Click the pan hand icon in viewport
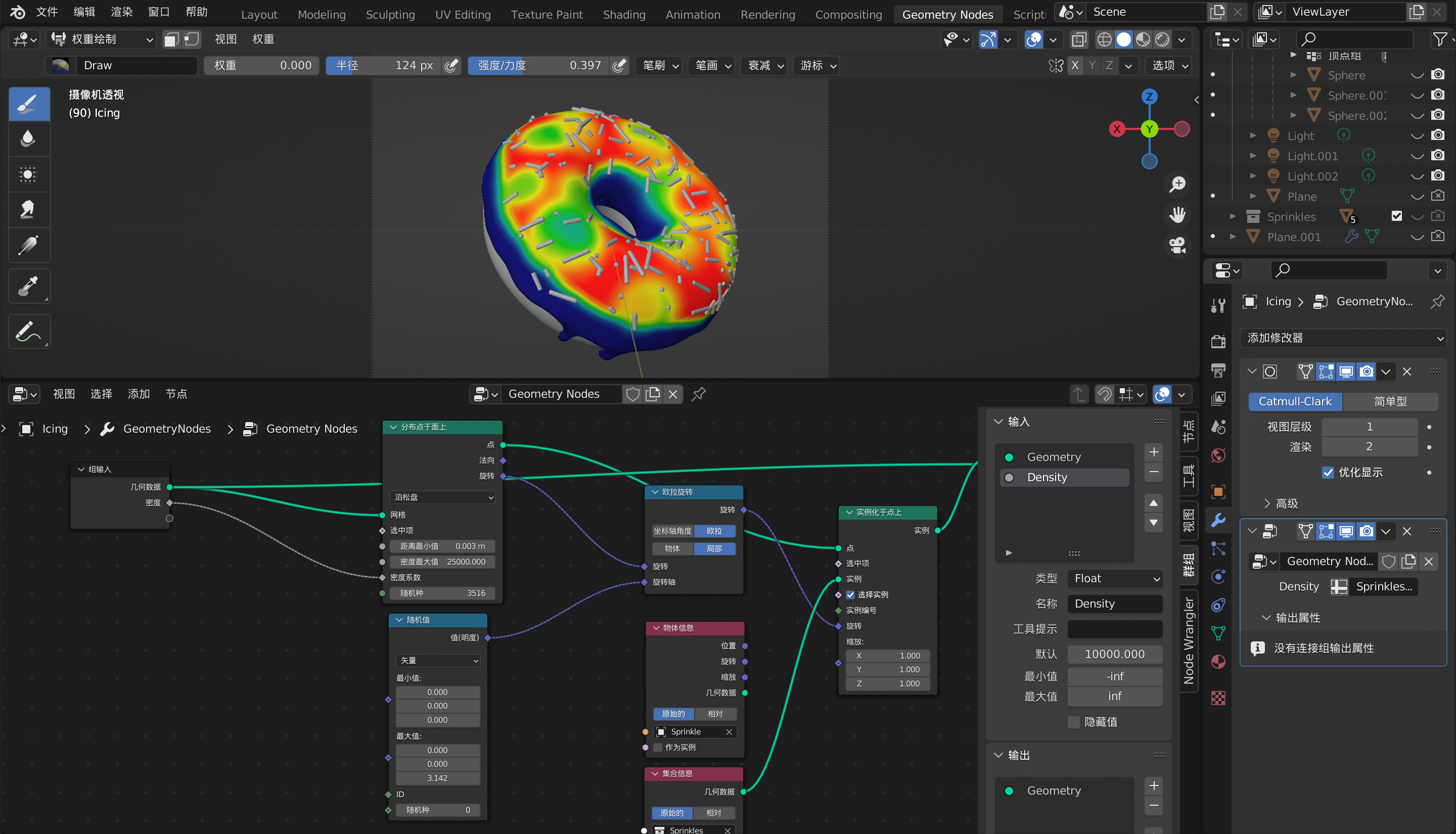1456x834 pixels. pyautogui.click(x=1177, y=215)
